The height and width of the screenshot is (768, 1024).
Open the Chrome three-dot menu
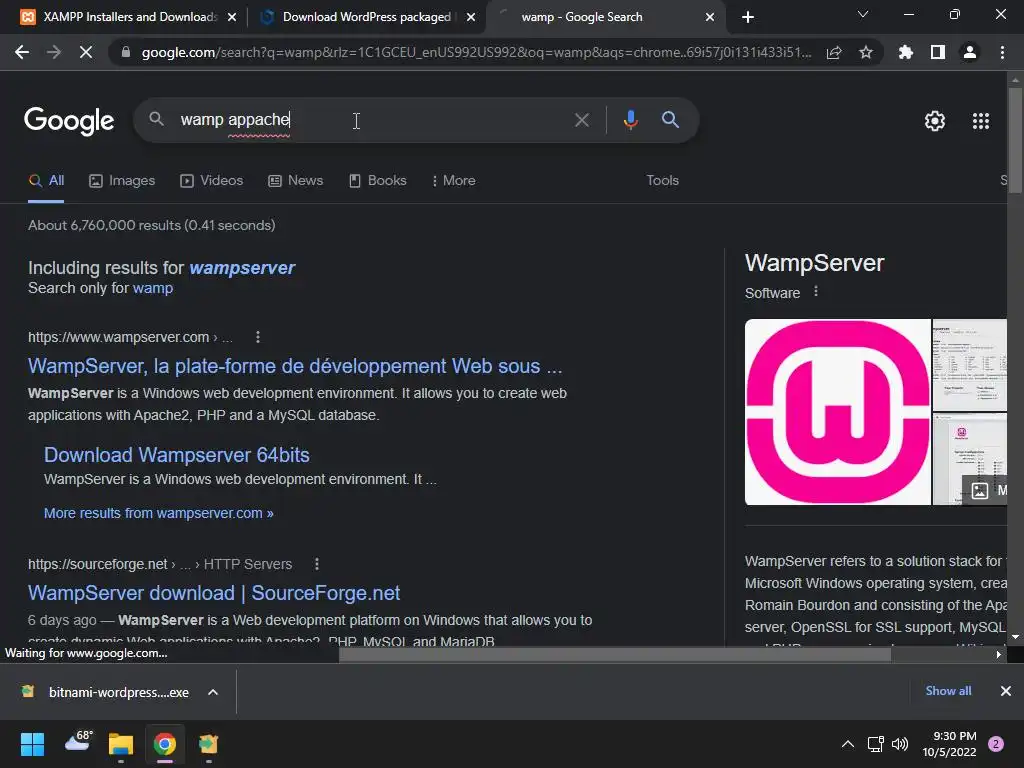coord(1002,52)
